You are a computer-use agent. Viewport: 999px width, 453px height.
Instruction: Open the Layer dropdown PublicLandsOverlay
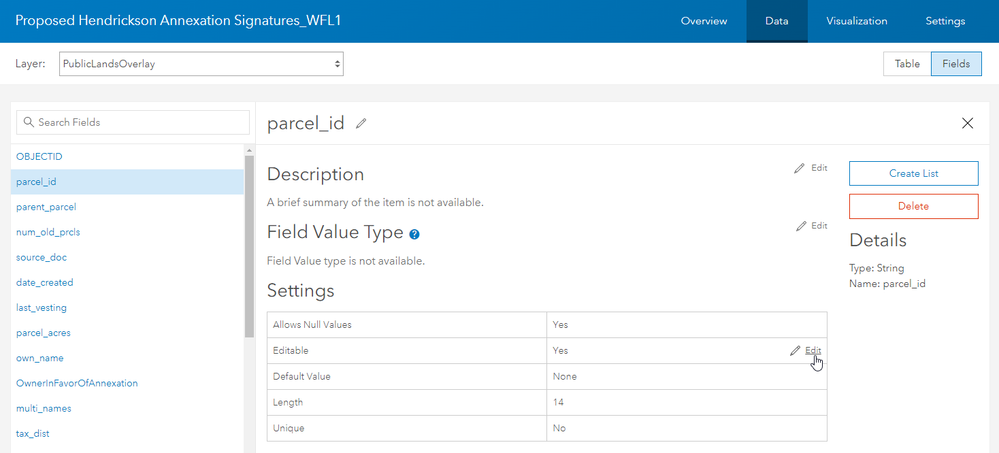point(201,64)
